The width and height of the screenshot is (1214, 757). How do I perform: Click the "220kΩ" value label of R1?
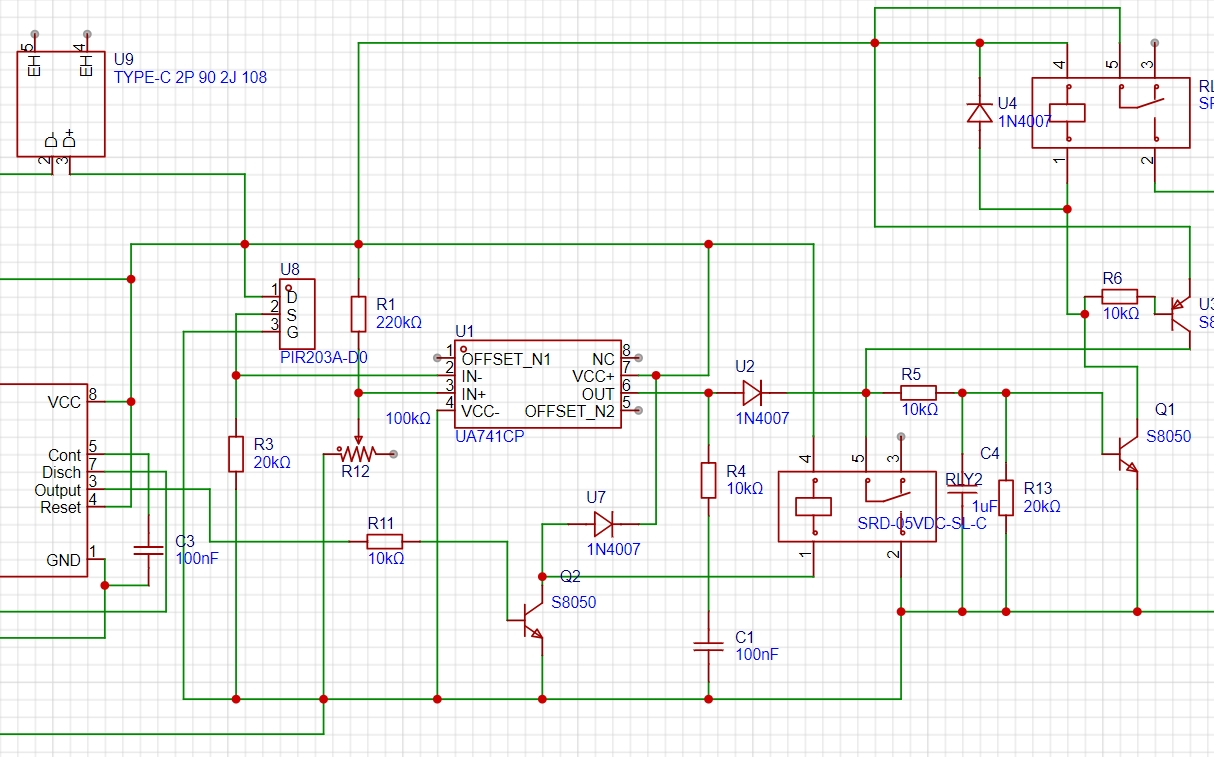(x=398, y=323)
